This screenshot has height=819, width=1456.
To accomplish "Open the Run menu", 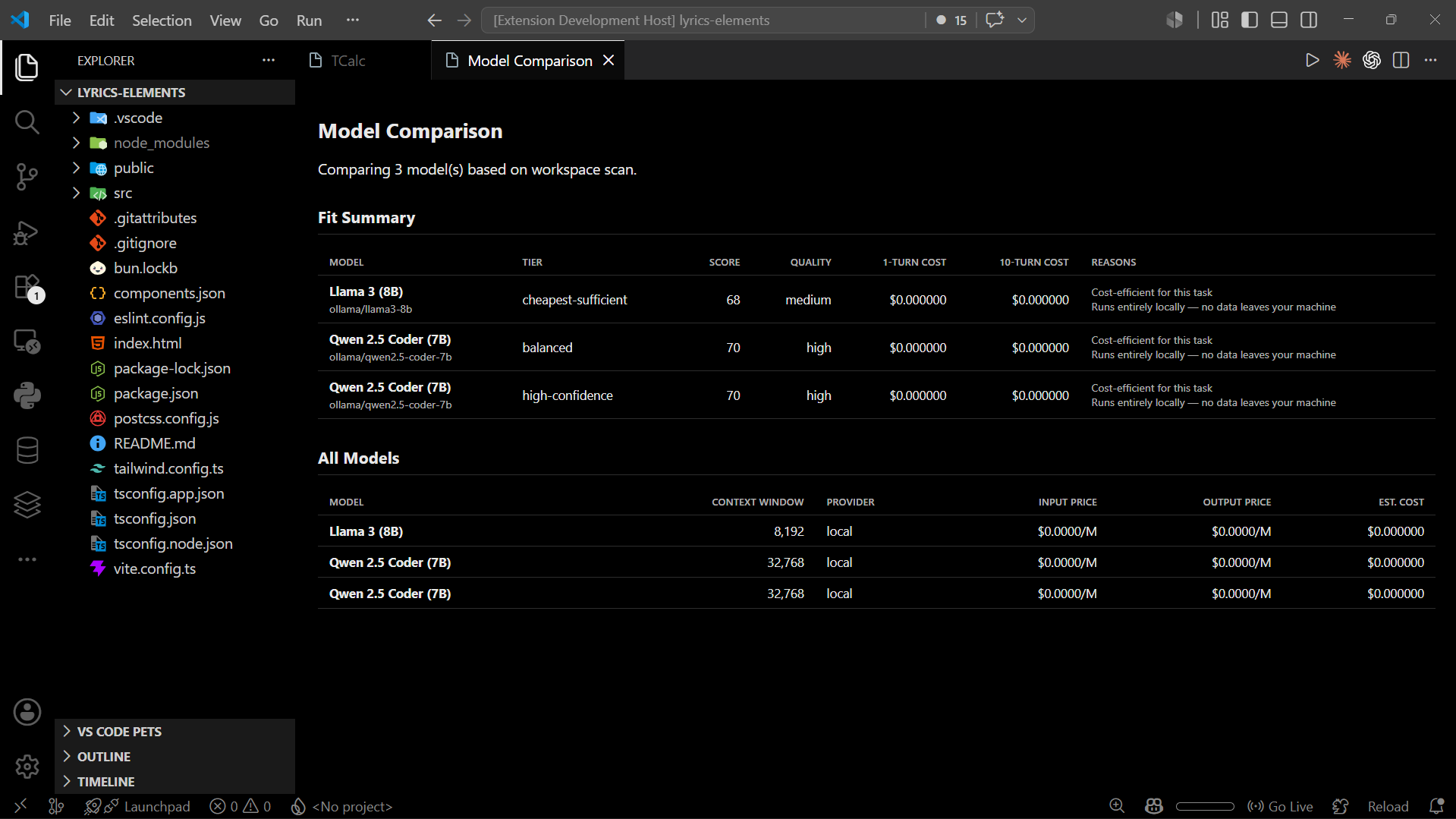I will click(x=309, y=20).
